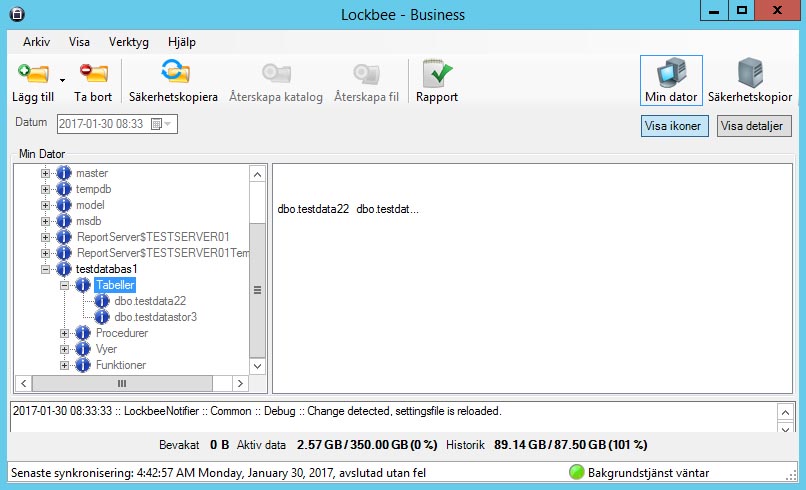Viewport: 806px width, 490px height.
Task: Click the Visa ikoner button
Action: click(x=674, y=126)
